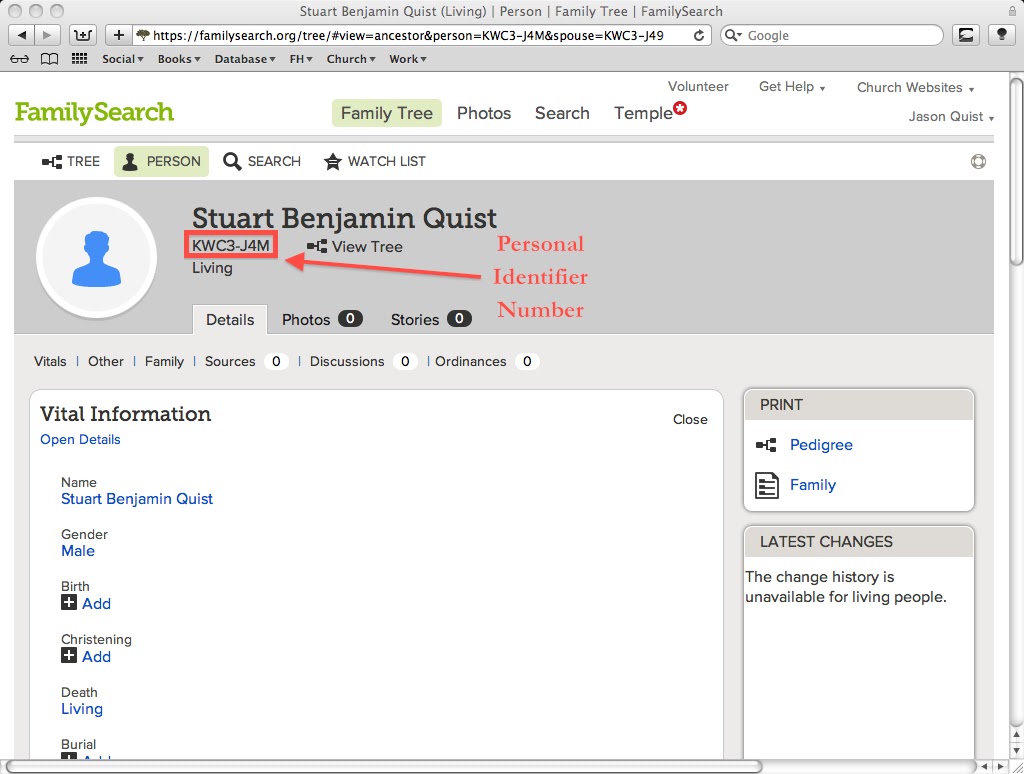The image size is (1024, 774).
Task: Go forward with the browser forward arrow
Action: (48, 35)
